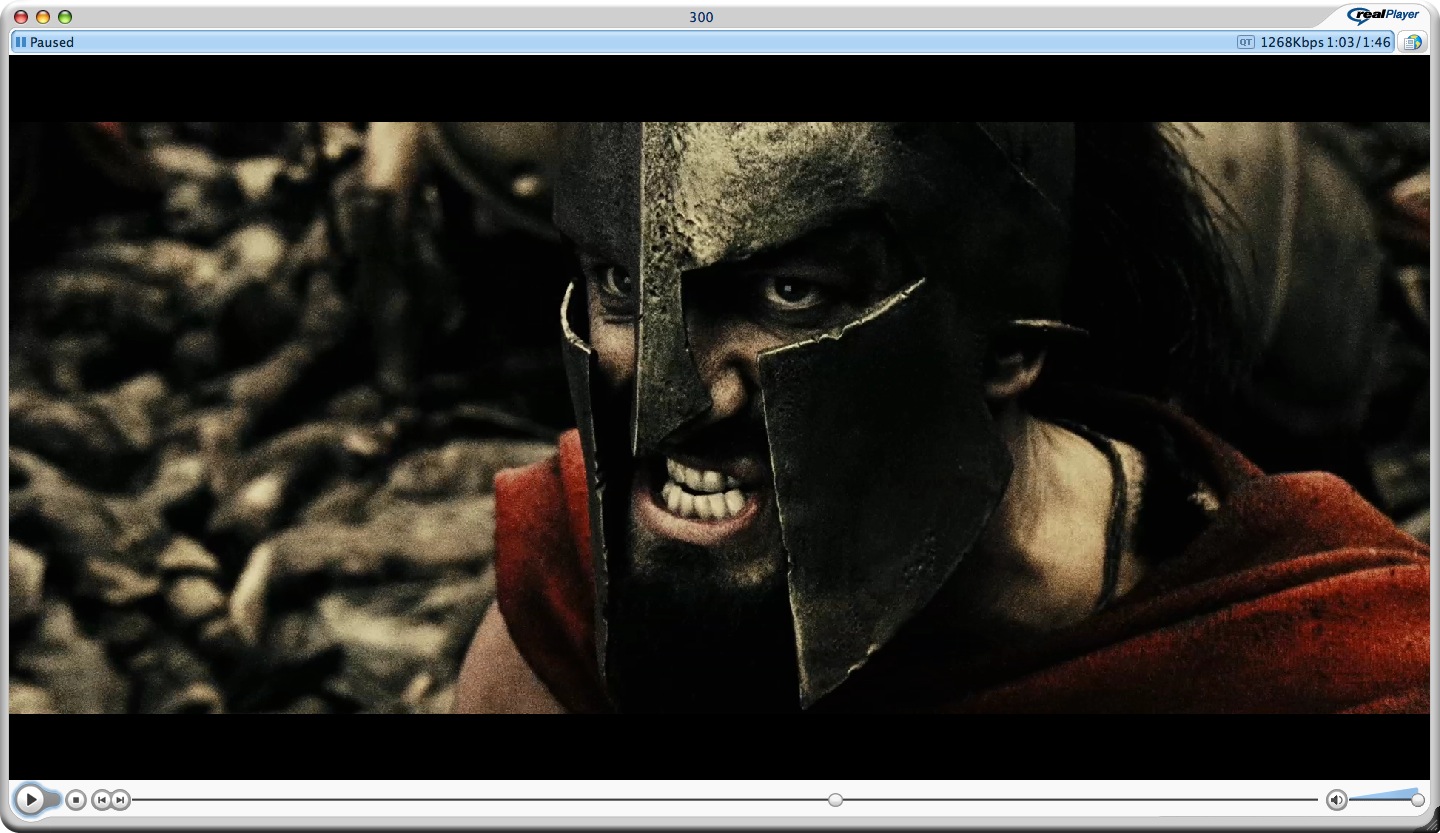Click the seek bar position knob
Viewport: 1440px width, 833px height.
point(835,800)
